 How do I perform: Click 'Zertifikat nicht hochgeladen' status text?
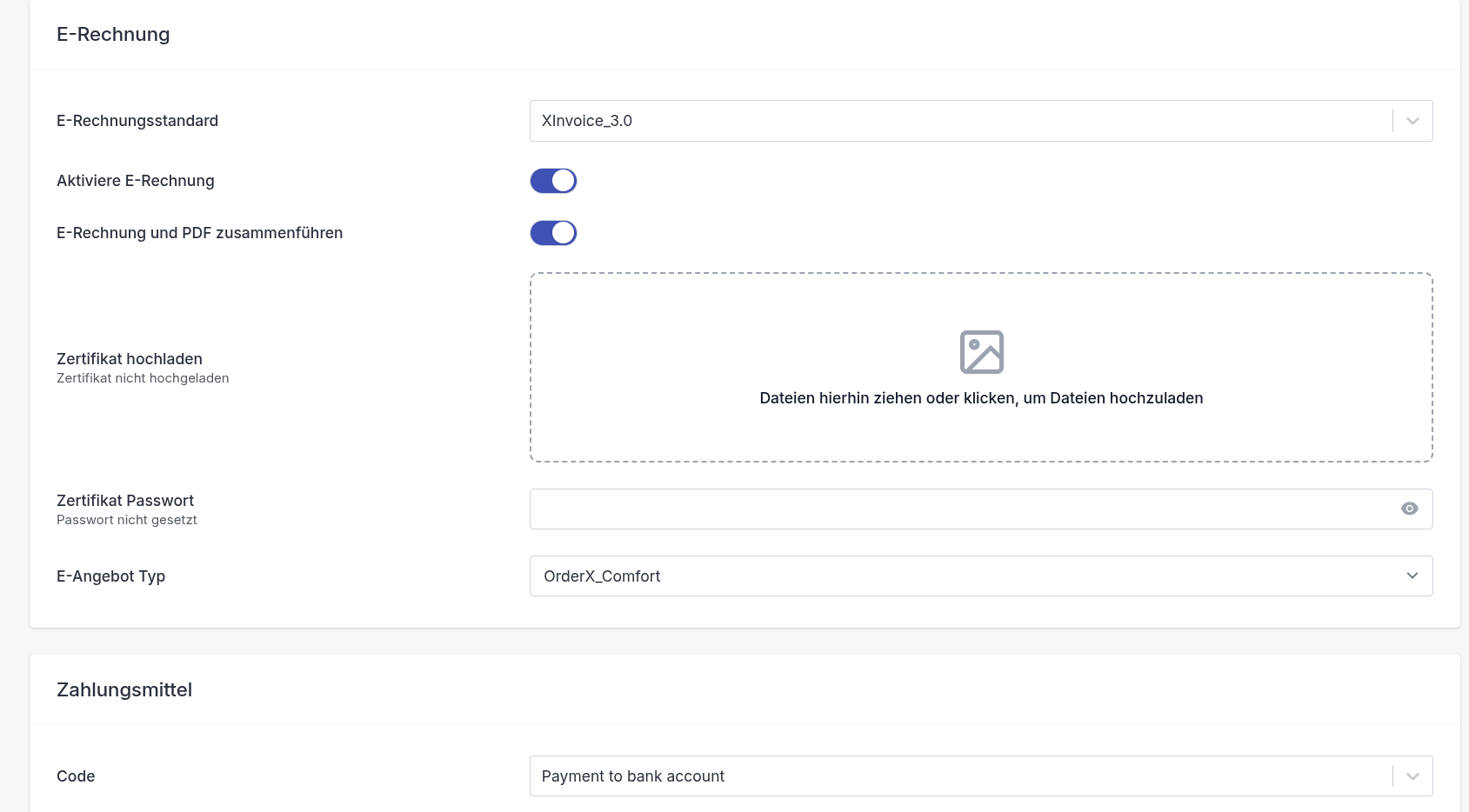(x=143, y=378)
